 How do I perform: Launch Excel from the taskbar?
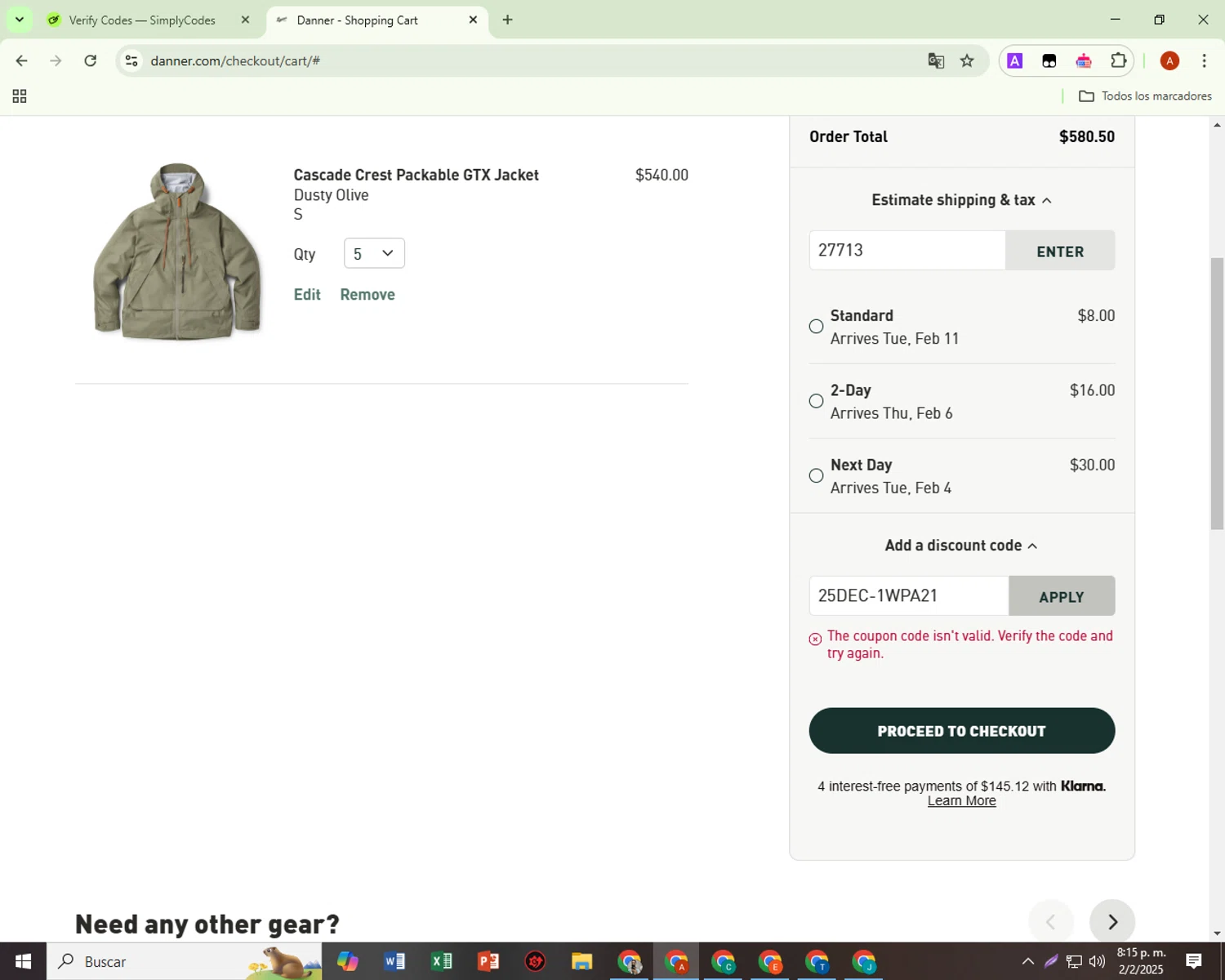pyautogui.click(x=441, y=961)
